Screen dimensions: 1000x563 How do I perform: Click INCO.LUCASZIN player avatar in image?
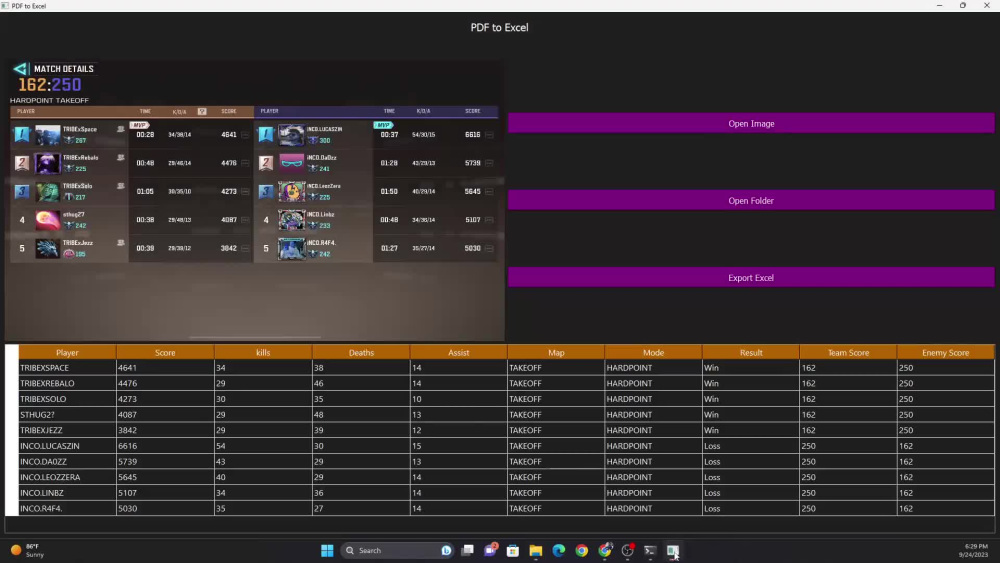coord(291,135)
